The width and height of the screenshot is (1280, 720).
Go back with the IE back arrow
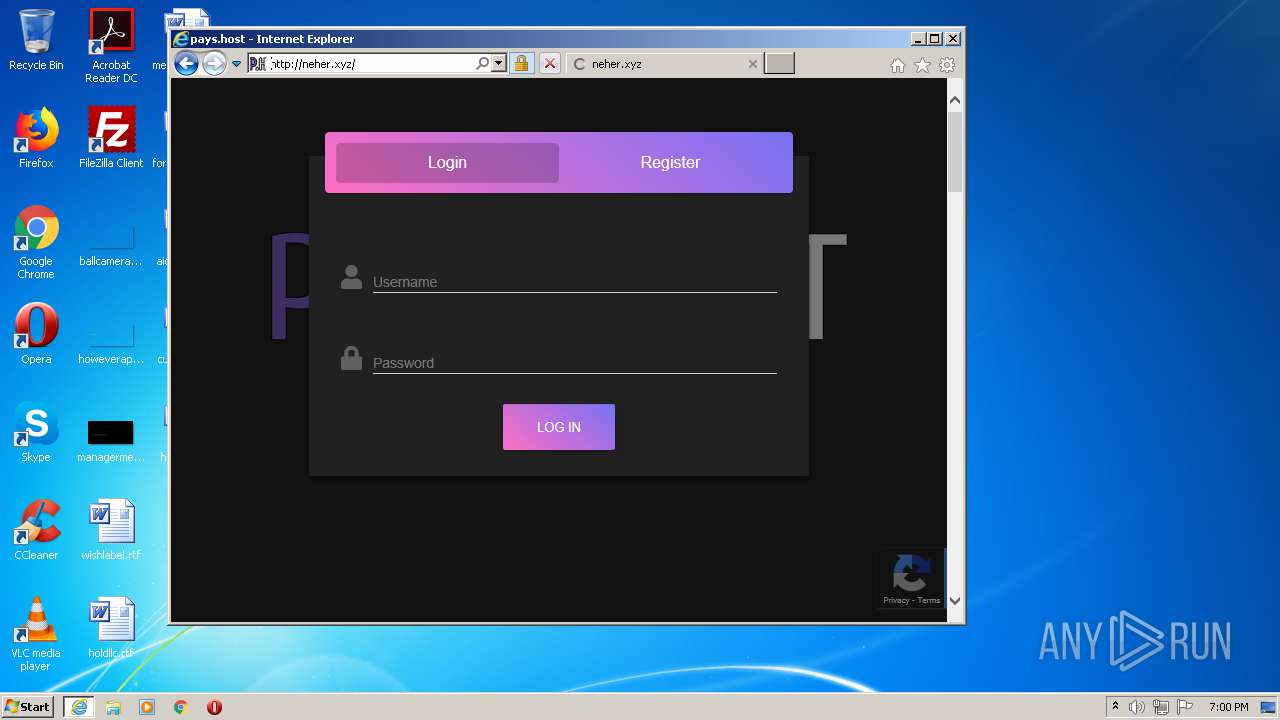pos(186,64)
